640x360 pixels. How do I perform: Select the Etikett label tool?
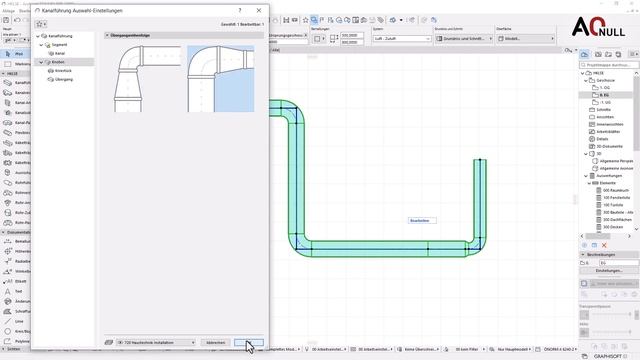coord(15,281)
